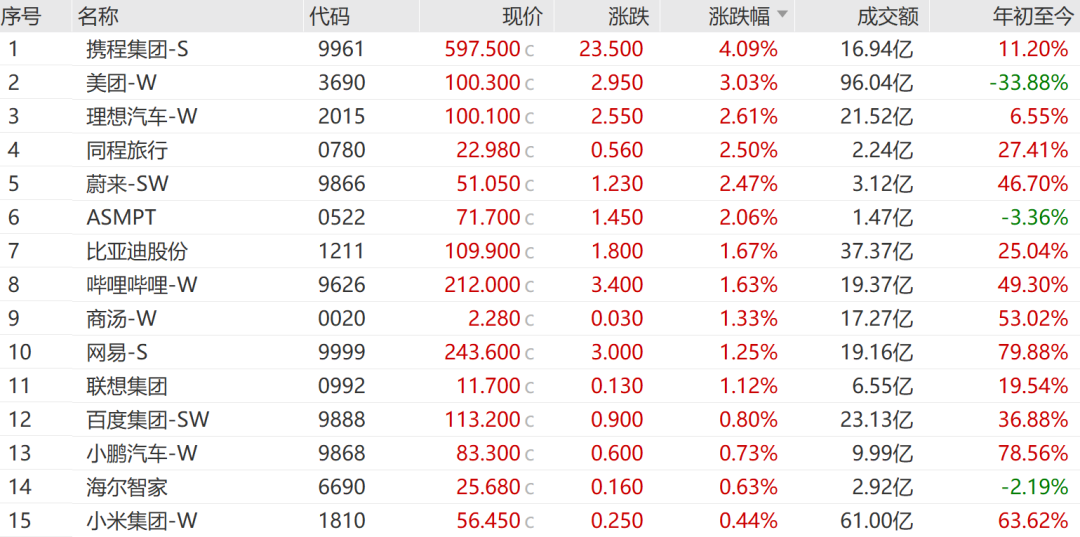Select the 小米集团-W row name
The image size is (1080, 537).
click(142, 521)
